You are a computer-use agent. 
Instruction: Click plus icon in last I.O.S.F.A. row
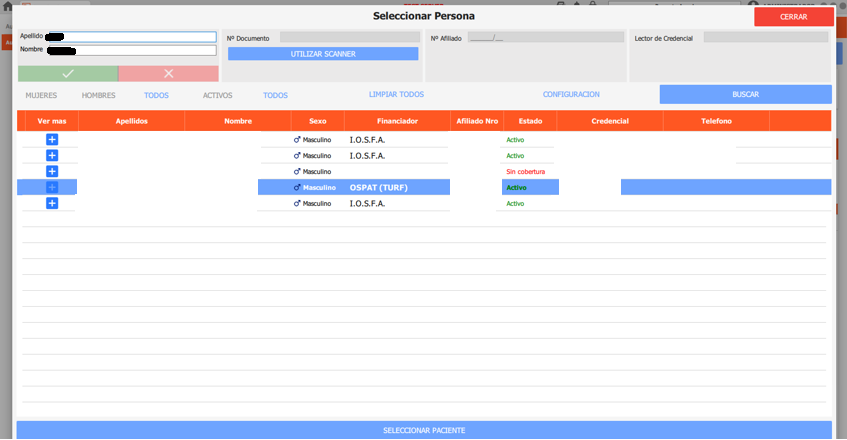[52, 204]
